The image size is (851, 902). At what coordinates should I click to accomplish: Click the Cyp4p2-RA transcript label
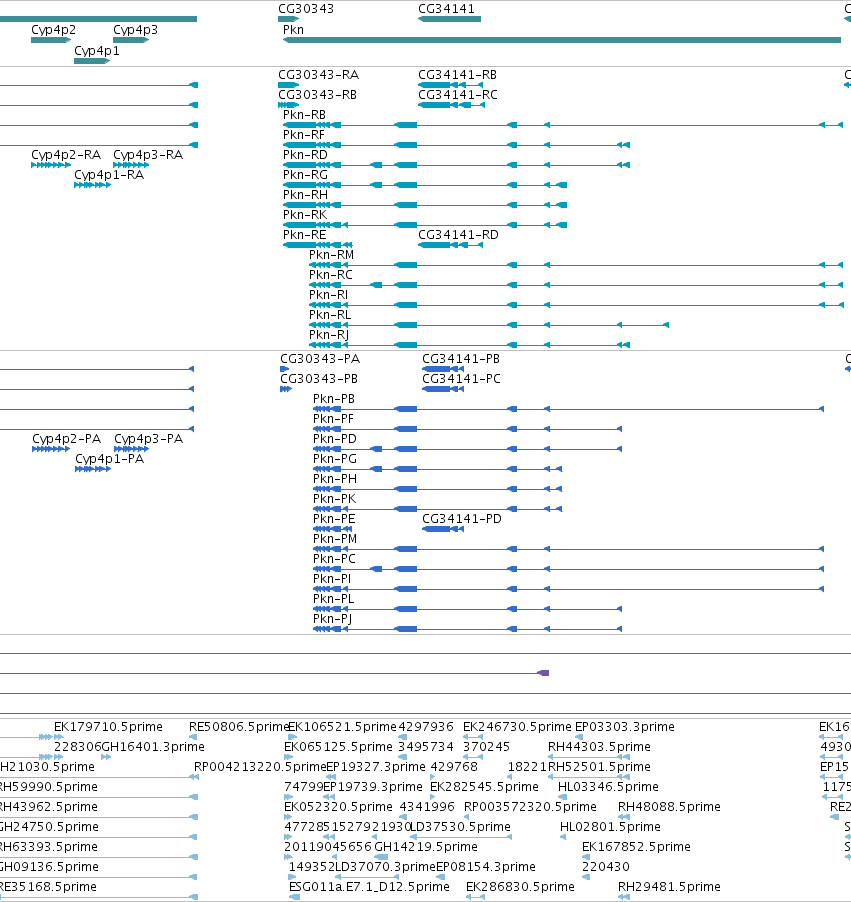66,155
